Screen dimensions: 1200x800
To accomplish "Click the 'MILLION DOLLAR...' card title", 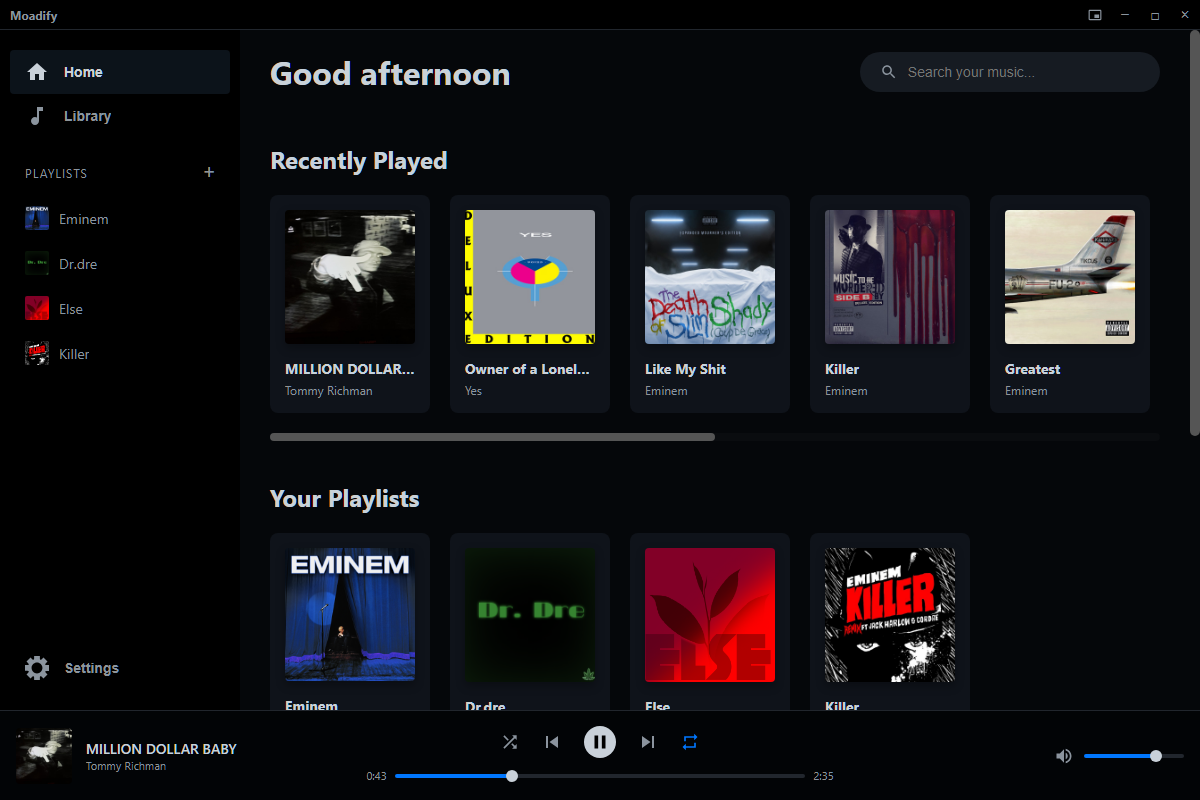I will click(x=349, y=369).
